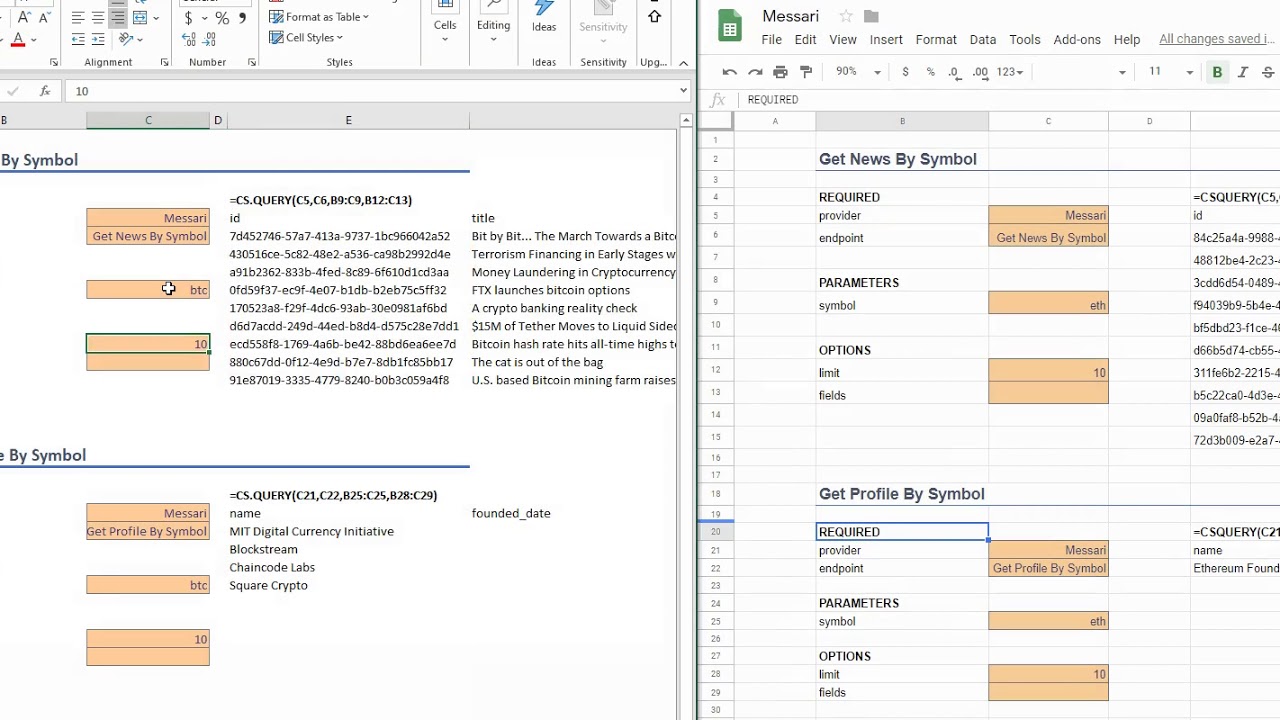Open Alignment settings dialog launcher in Excel
This screenshot has height=720, width=1280.
pos(164,63)
